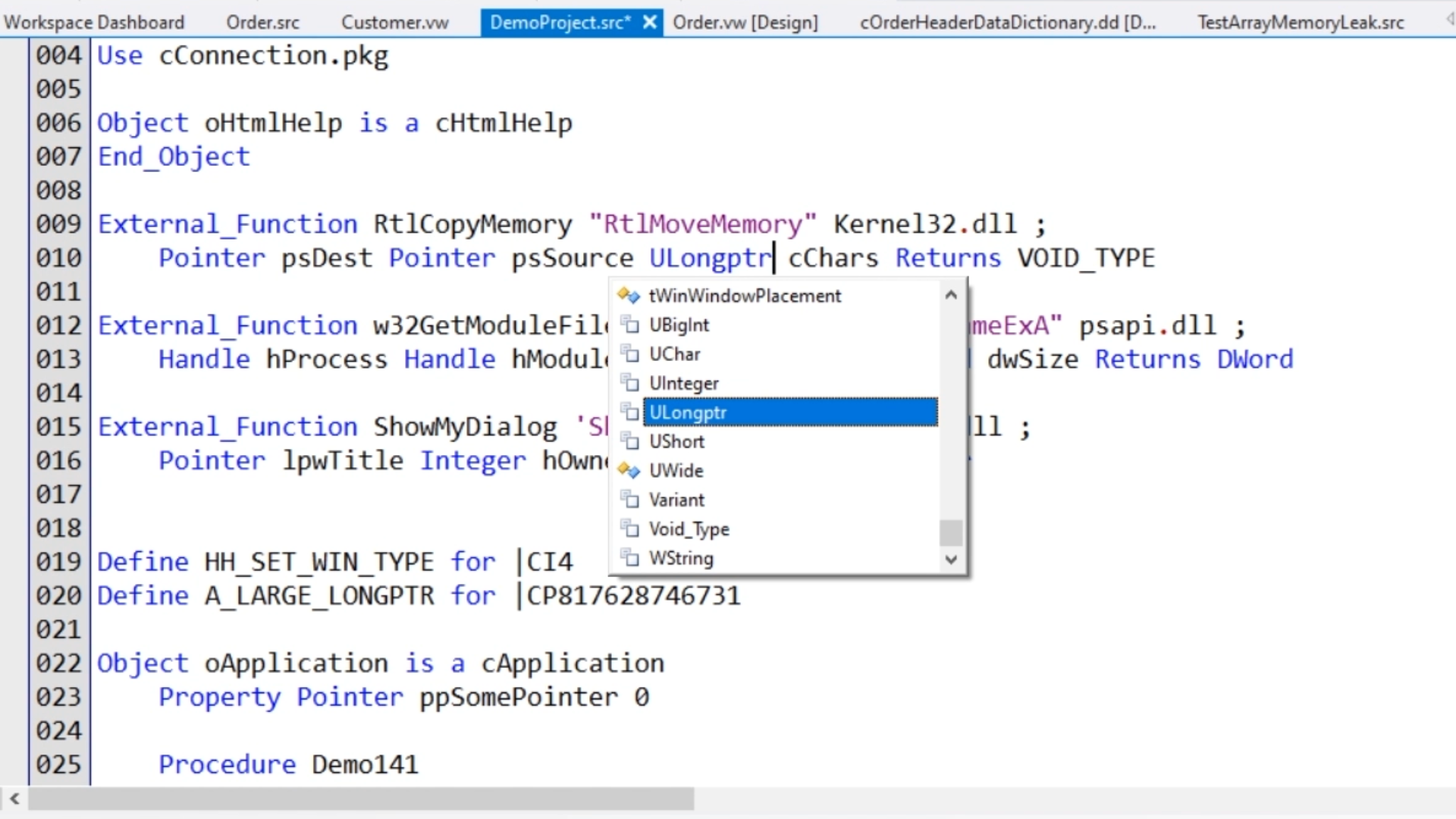The image size is (1456, 819).
Task: Open the Order.vw [Design] tab
Action: [745, 22]
